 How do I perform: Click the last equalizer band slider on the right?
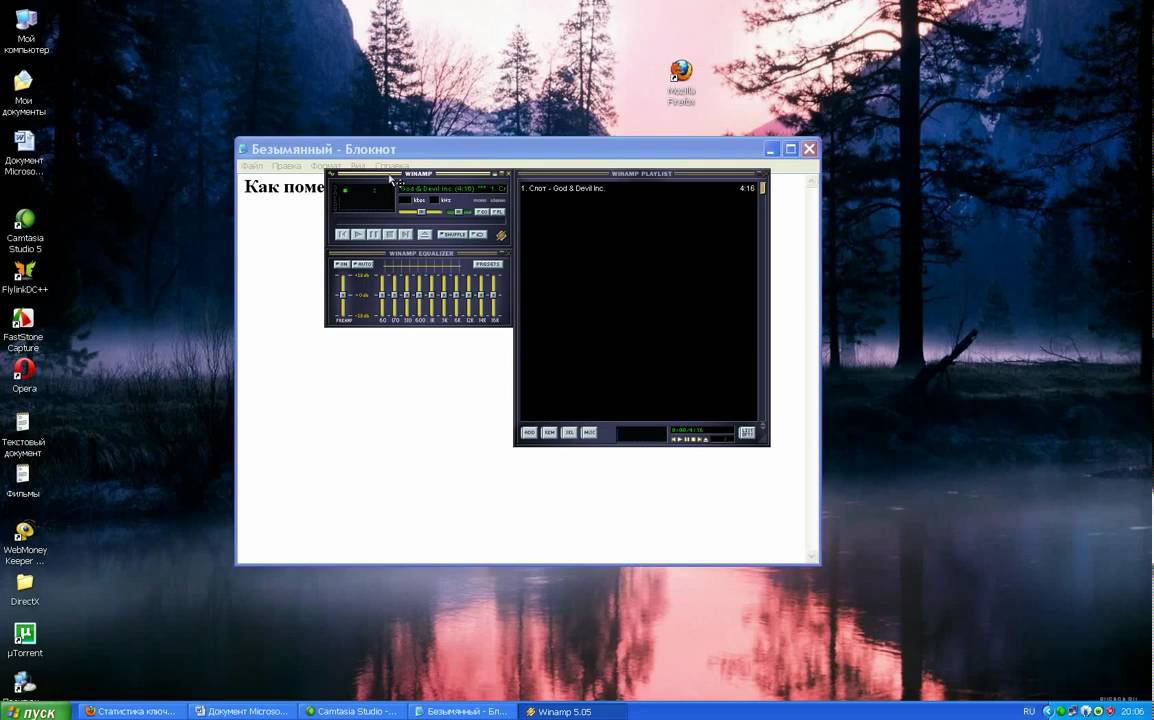[493, 295]
